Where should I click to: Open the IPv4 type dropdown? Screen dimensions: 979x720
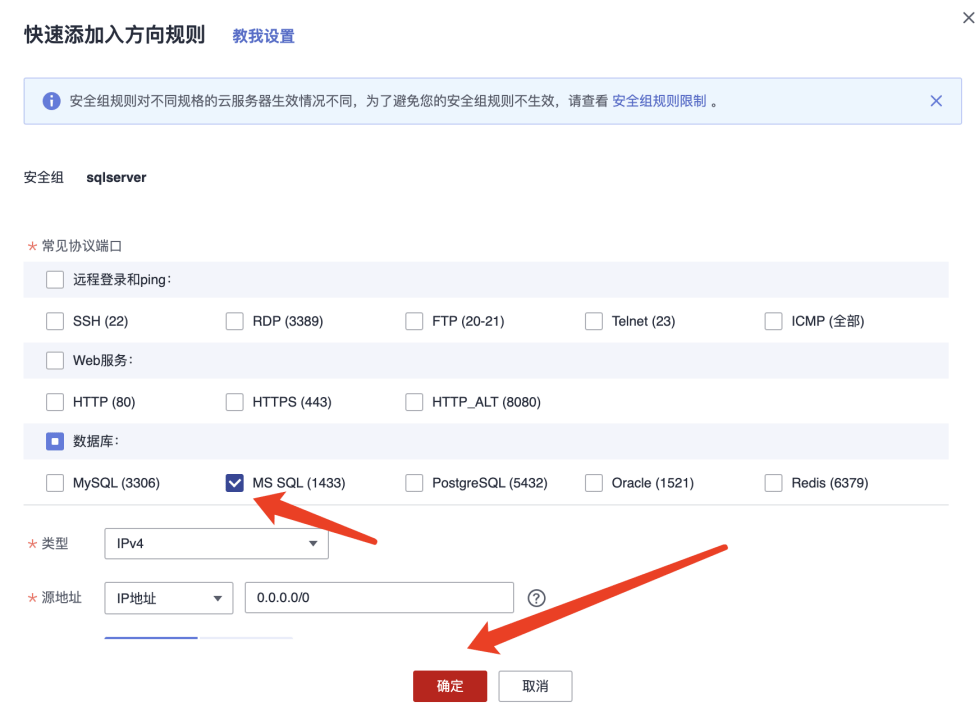coord(216,544)
